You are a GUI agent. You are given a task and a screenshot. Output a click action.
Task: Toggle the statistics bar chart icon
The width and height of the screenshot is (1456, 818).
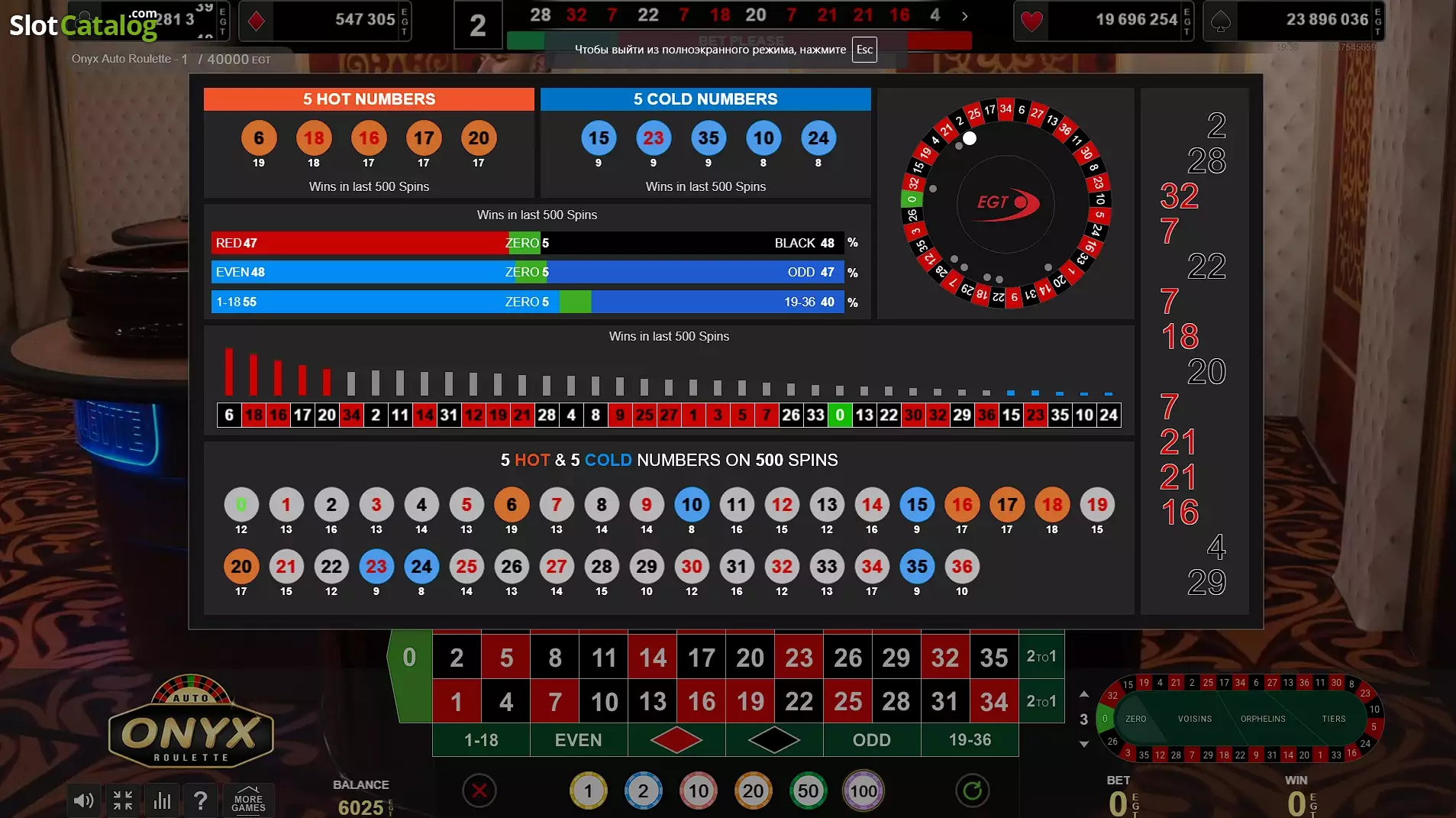(162, 800)
